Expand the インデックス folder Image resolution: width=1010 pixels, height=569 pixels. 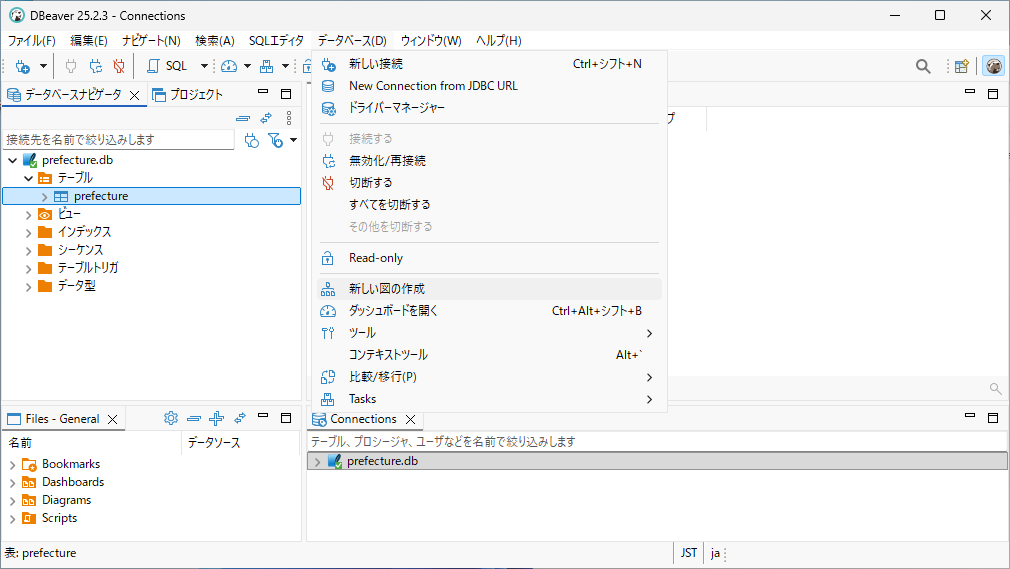pos(28,232)
